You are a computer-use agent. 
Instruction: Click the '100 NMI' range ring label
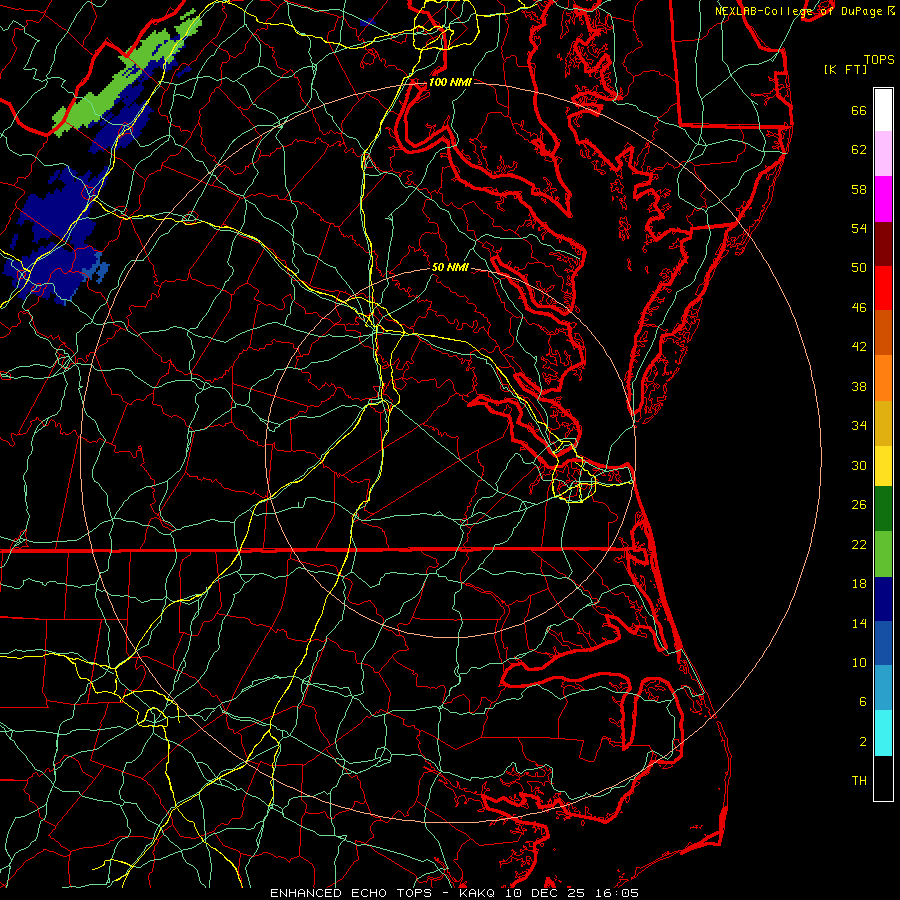[x=450, y=82]
